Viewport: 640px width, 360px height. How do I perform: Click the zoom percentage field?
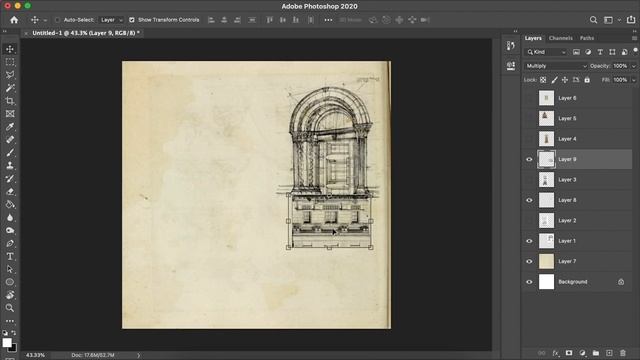click(36, 355)
